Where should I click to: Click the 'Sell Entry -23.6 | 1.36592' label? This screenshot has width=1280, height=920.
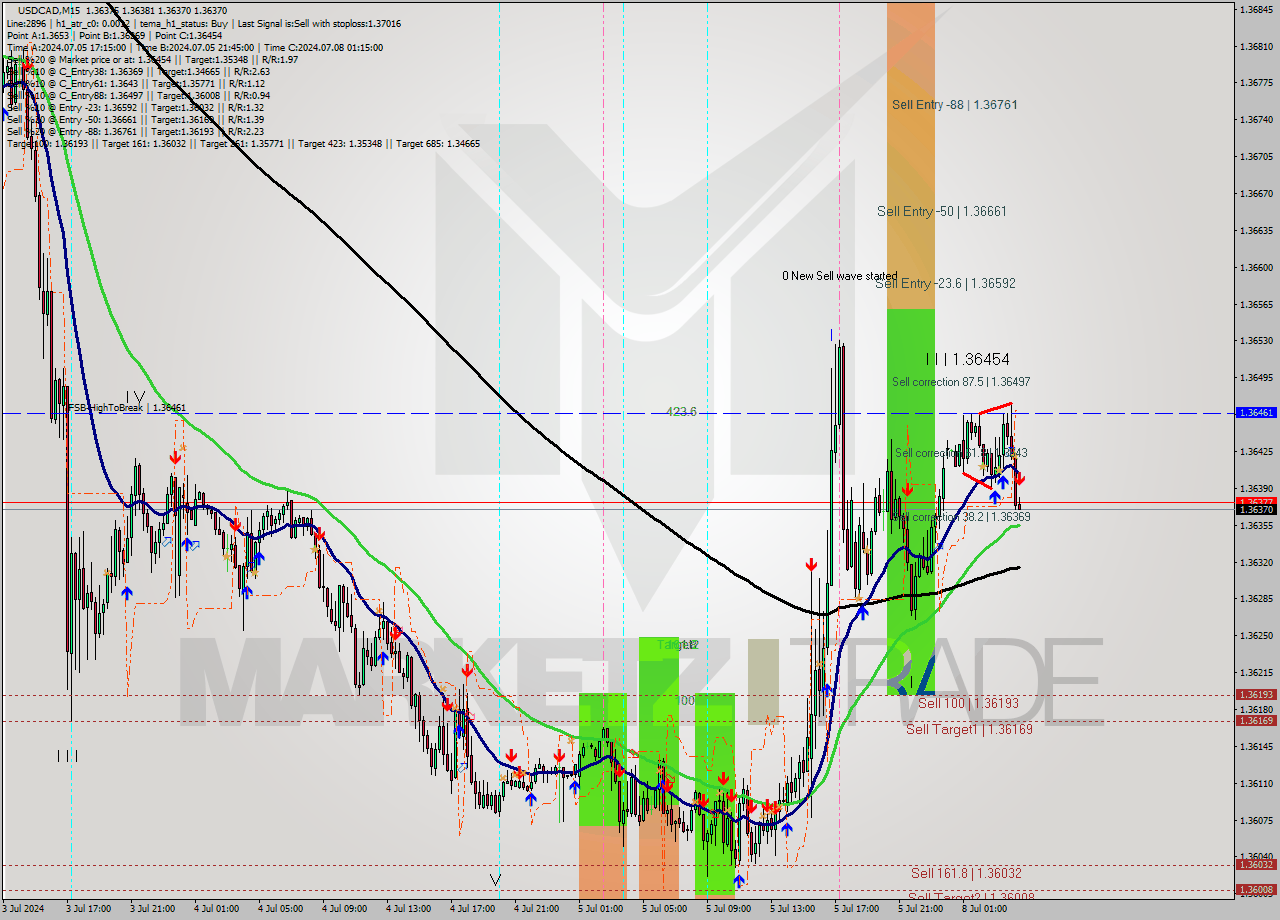click(x=945, y=283)
